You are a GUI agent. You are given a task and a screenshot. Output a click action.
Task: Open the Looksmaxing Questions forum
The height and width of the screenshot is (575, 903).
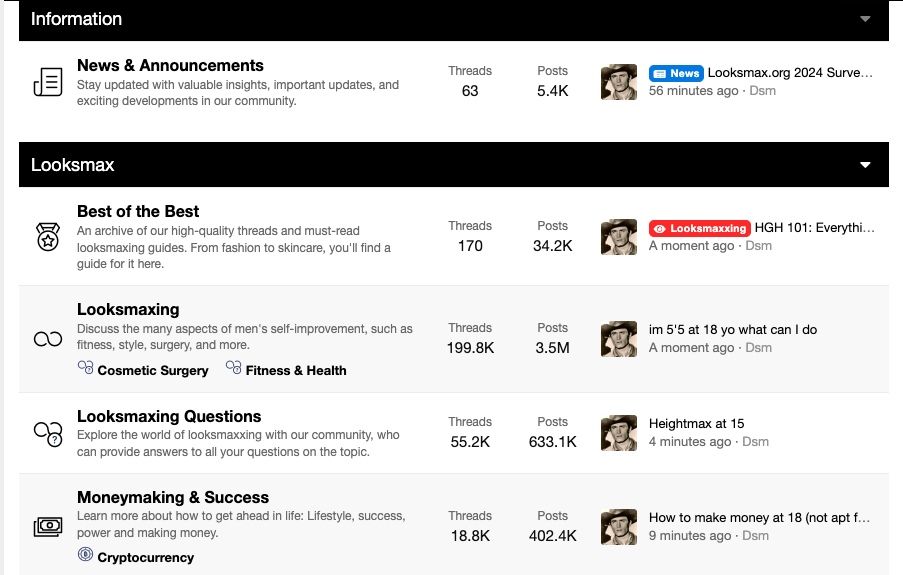coord(169,417)
